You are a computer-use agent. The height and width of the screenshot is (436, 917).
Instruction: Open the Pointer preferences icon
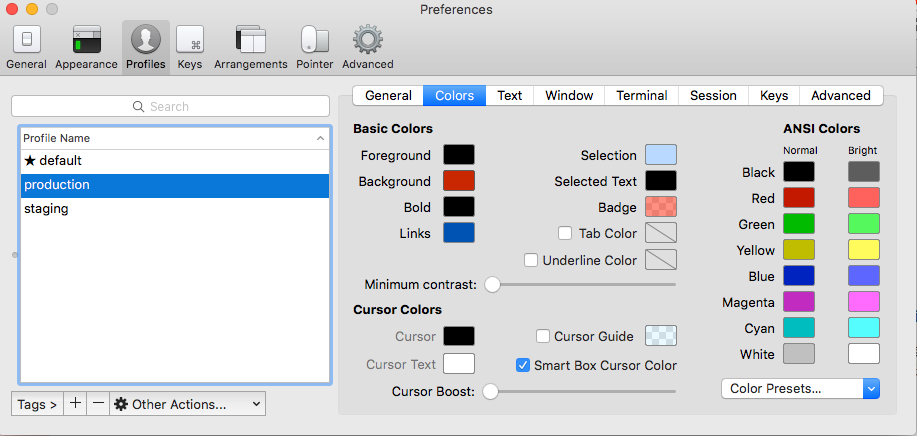pos(315,47)
